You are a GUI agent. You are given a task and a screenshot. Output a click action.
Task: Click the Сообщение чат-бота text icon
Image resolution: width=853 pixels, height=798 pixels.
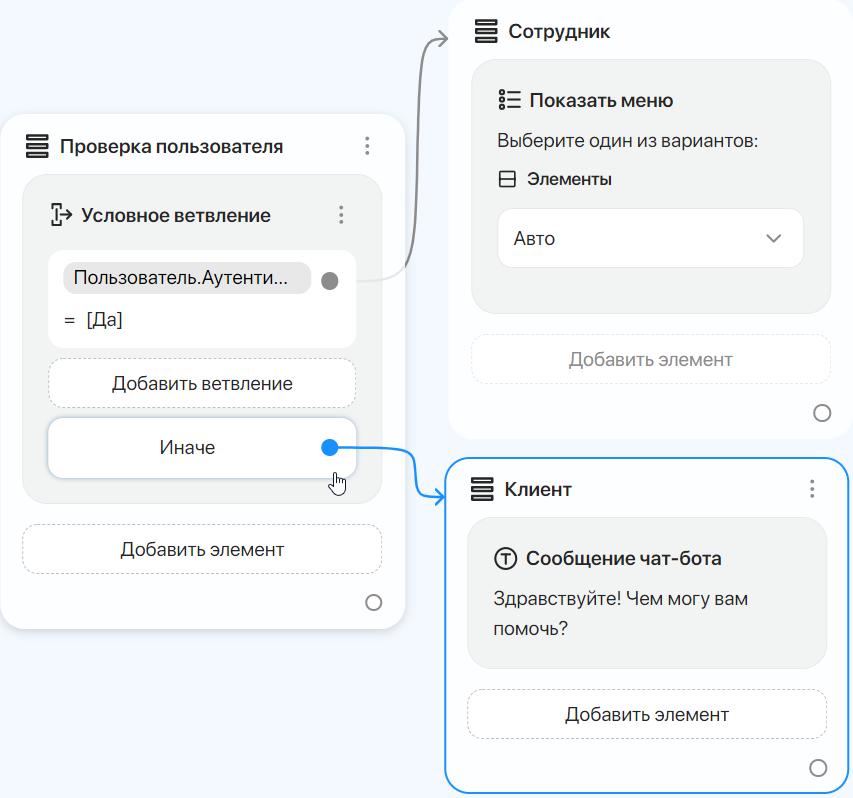[x=506, y=559]
